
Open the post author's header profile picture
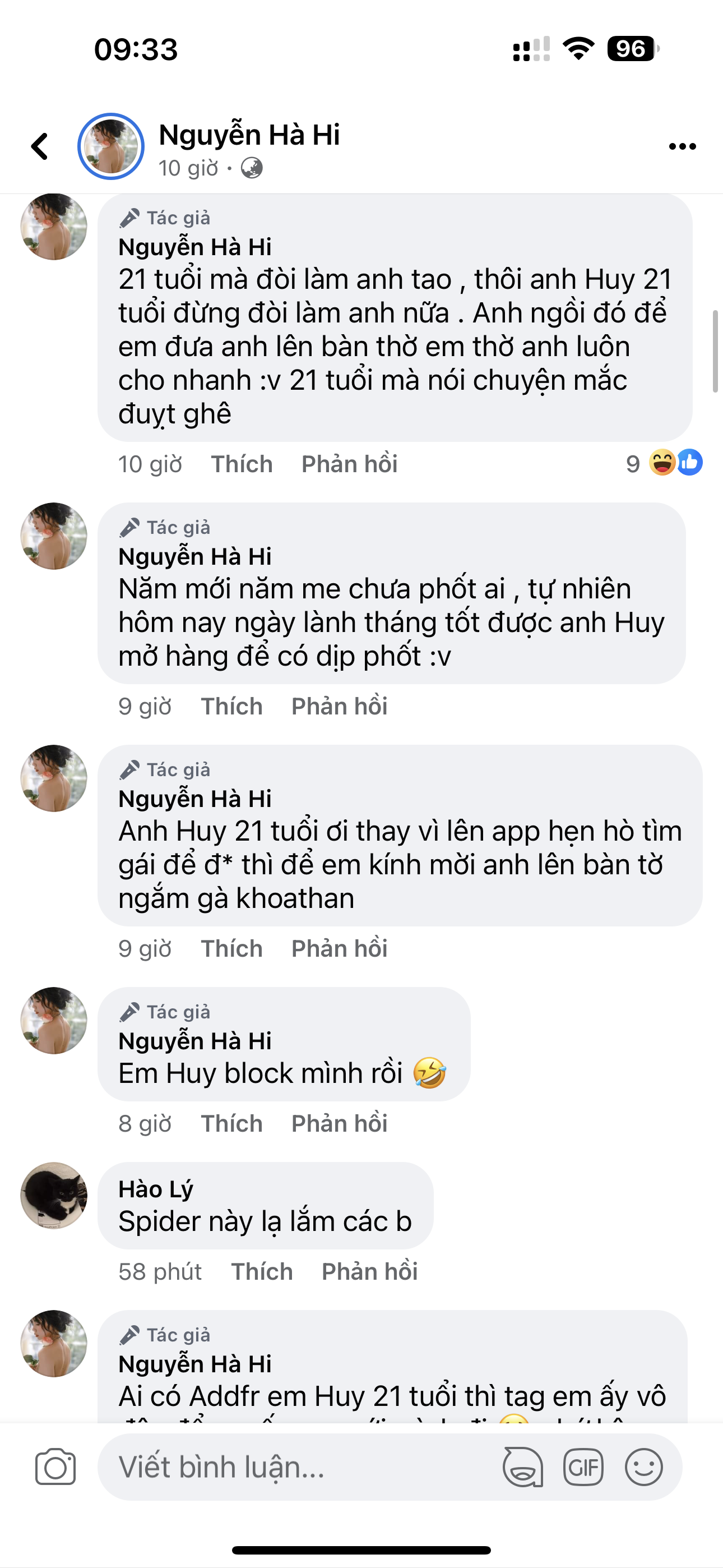pos(111,147)
